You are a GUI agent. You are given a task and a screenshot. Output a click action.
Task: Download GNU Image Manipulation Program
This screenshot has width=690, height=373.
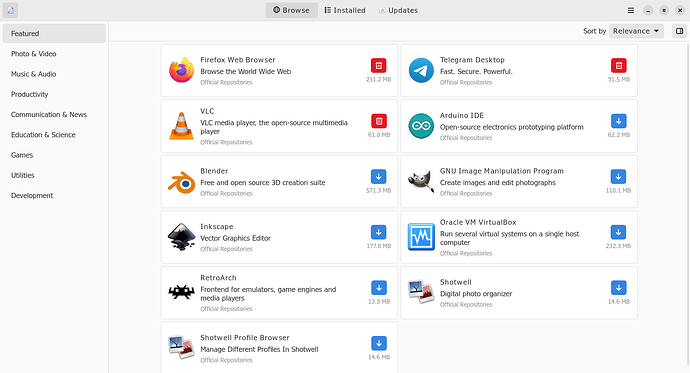[x=618, y=176]
